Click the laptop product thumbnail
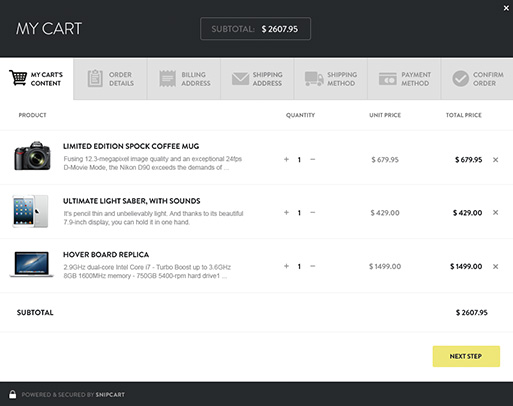 tap(31, 264)
